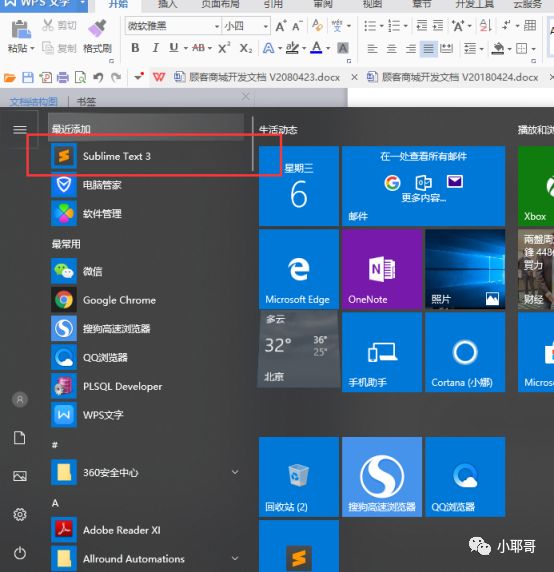Open the 搜狗高速浏览器 tile
This screenshot has height=572, width=554.
point(382,477)
